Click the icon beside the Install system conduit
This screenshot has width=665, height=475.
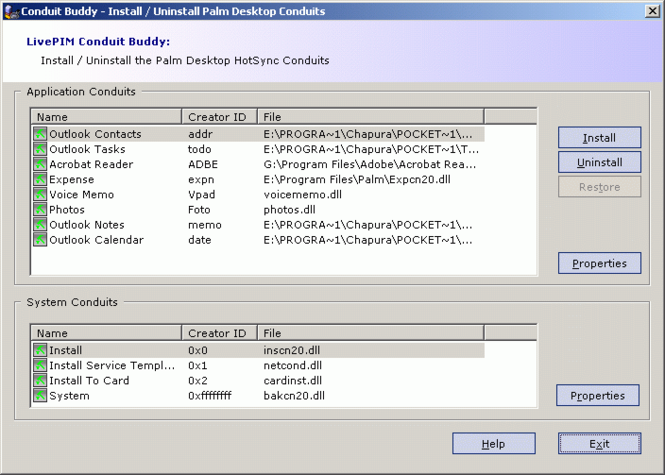[40, 350]
